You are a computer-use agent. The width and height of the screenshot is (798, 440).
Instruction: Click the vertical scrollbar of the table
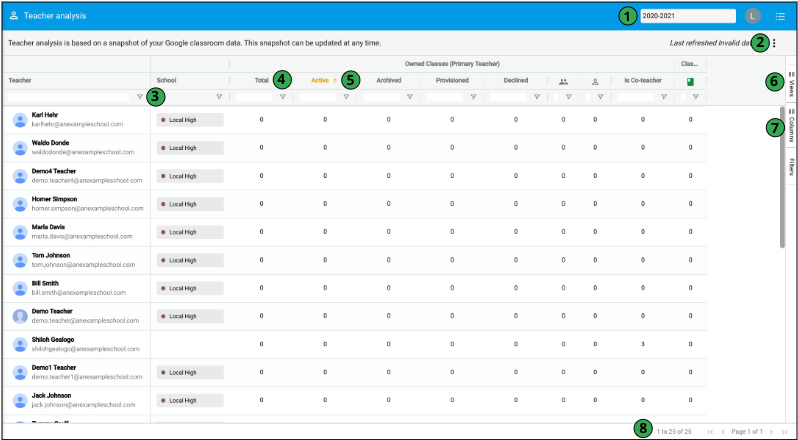(x=782, y=180)
